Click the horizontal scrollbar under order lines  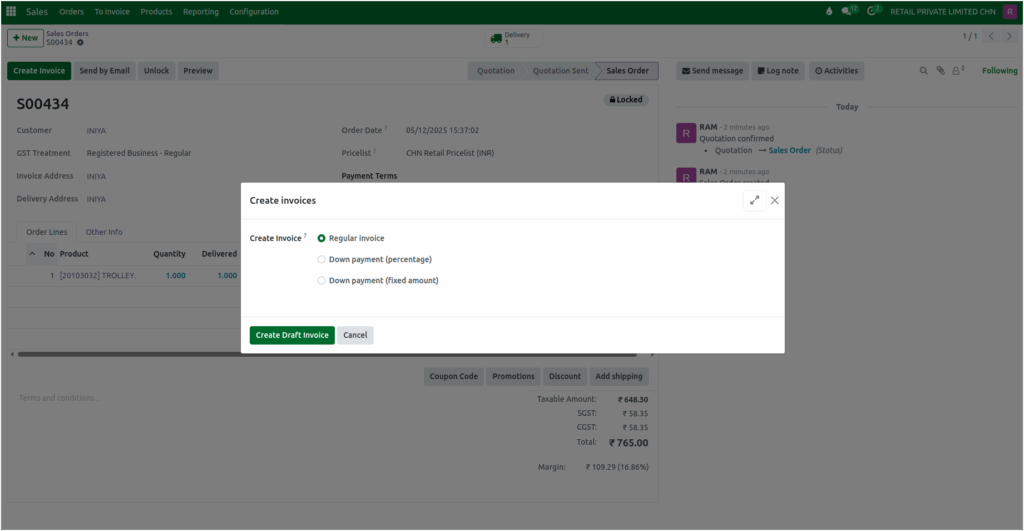pos(327,354)
